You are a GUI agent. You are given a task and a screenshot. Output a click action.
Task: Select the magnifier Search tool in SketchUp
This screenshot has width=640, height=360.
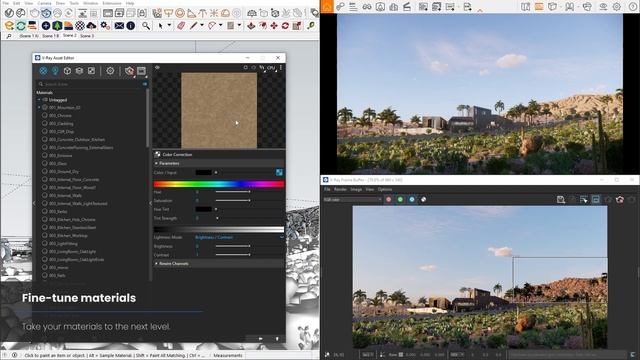click(x=146, y=26)
